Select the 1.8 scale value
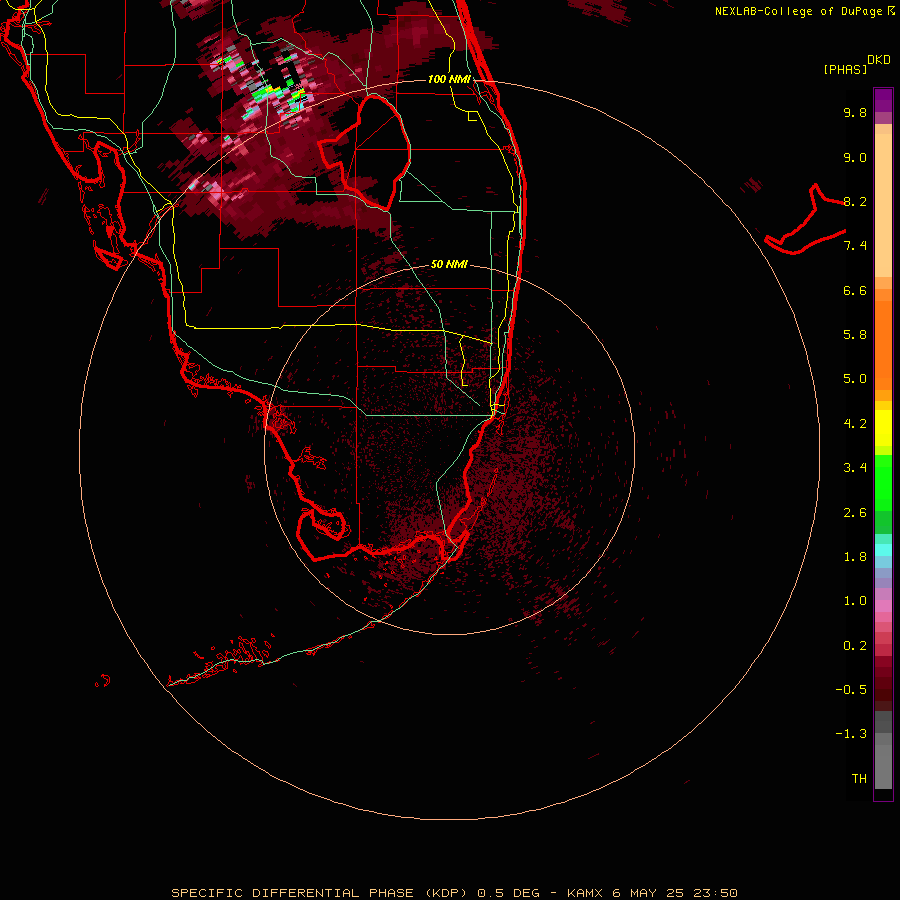The image size is (900, 900). coord(855,557)
